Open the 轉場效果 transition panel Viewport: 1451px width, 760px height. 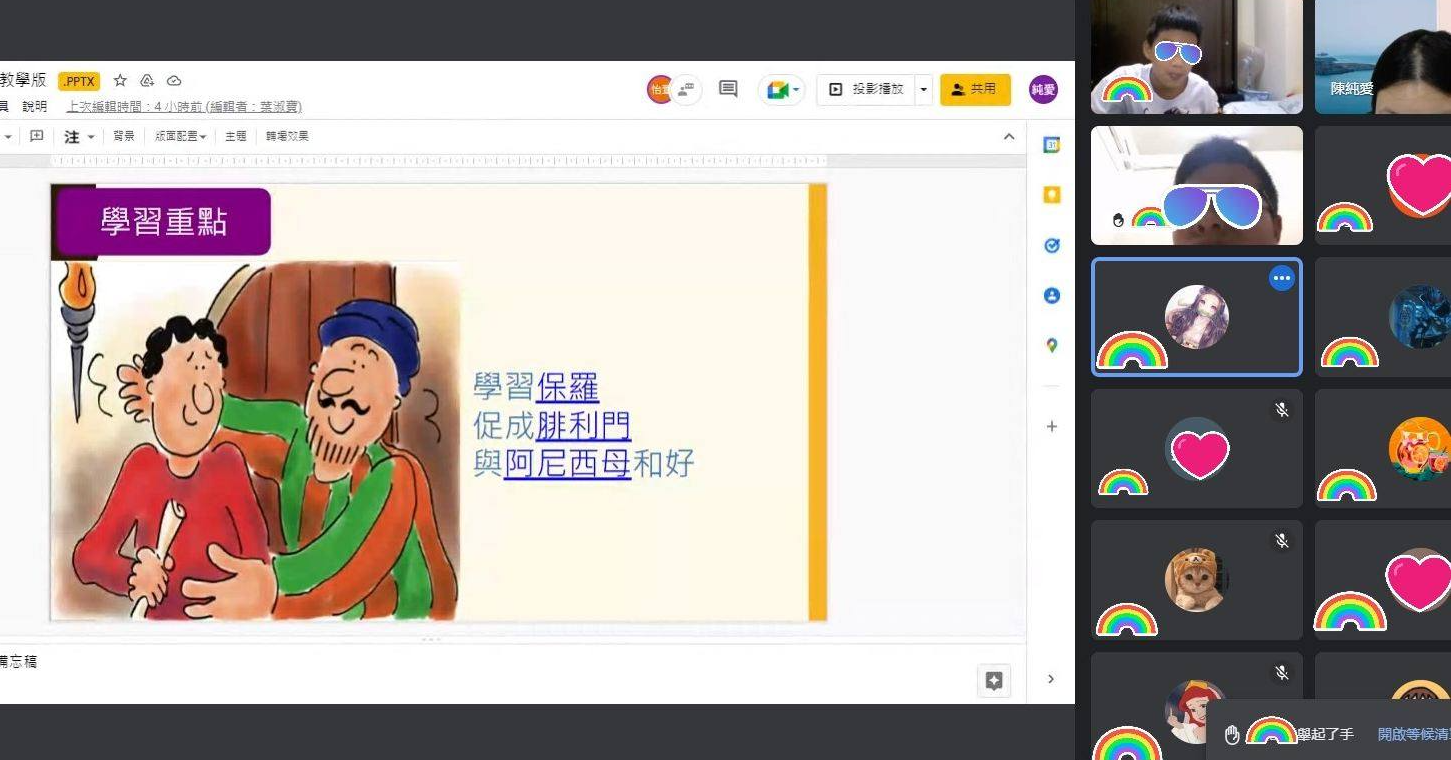[x=287, y=136]
